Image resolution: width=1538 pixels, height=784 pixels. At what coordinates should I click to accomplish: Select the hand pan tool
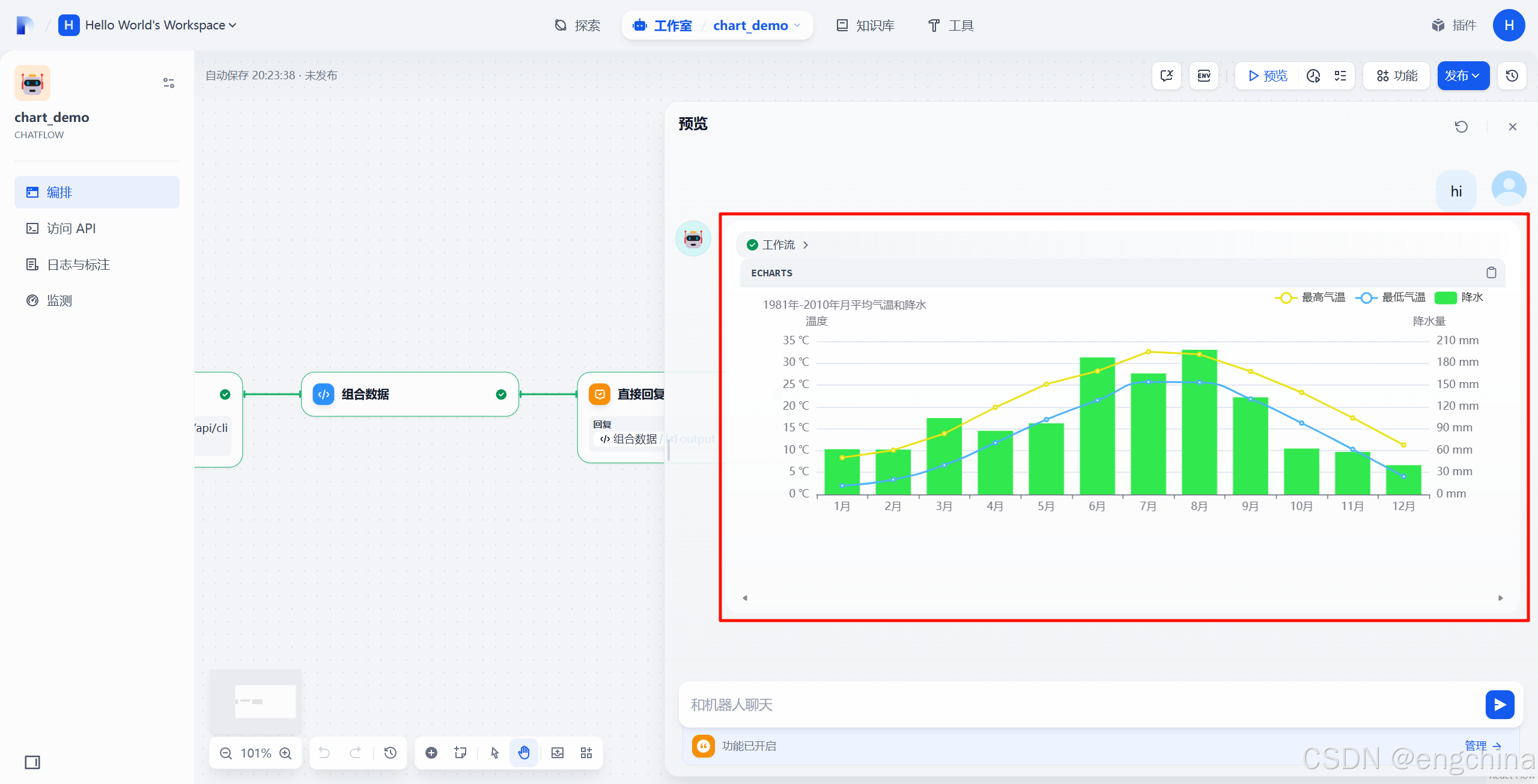click(524, 753)
